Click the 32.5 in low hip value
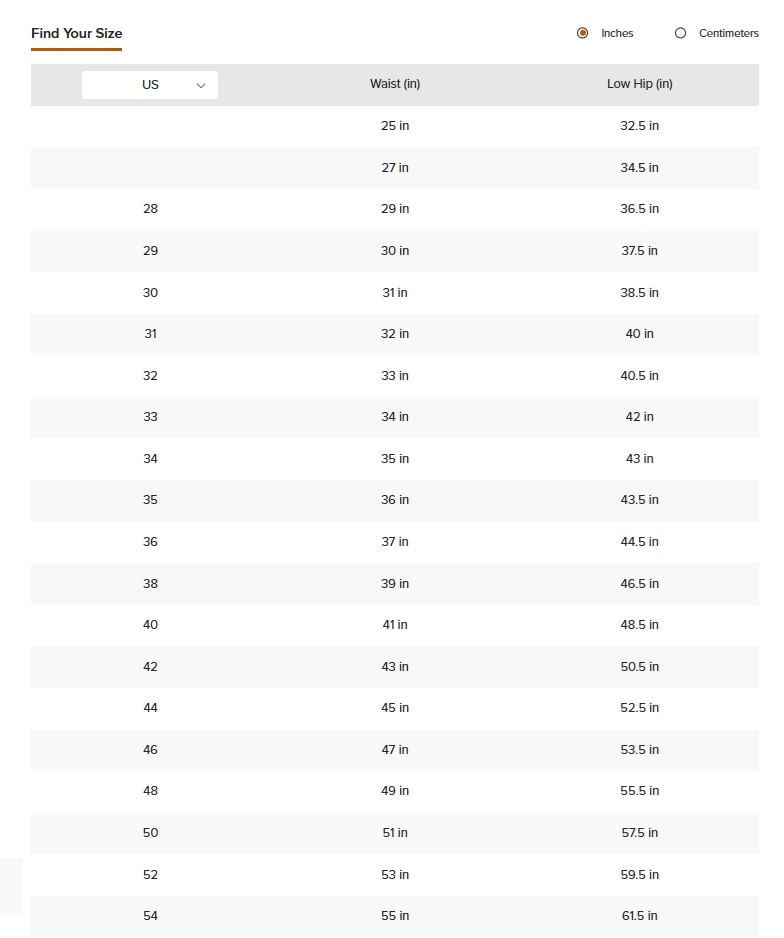The width and height of the screenshot is (784, 938). tap(639, 126)
